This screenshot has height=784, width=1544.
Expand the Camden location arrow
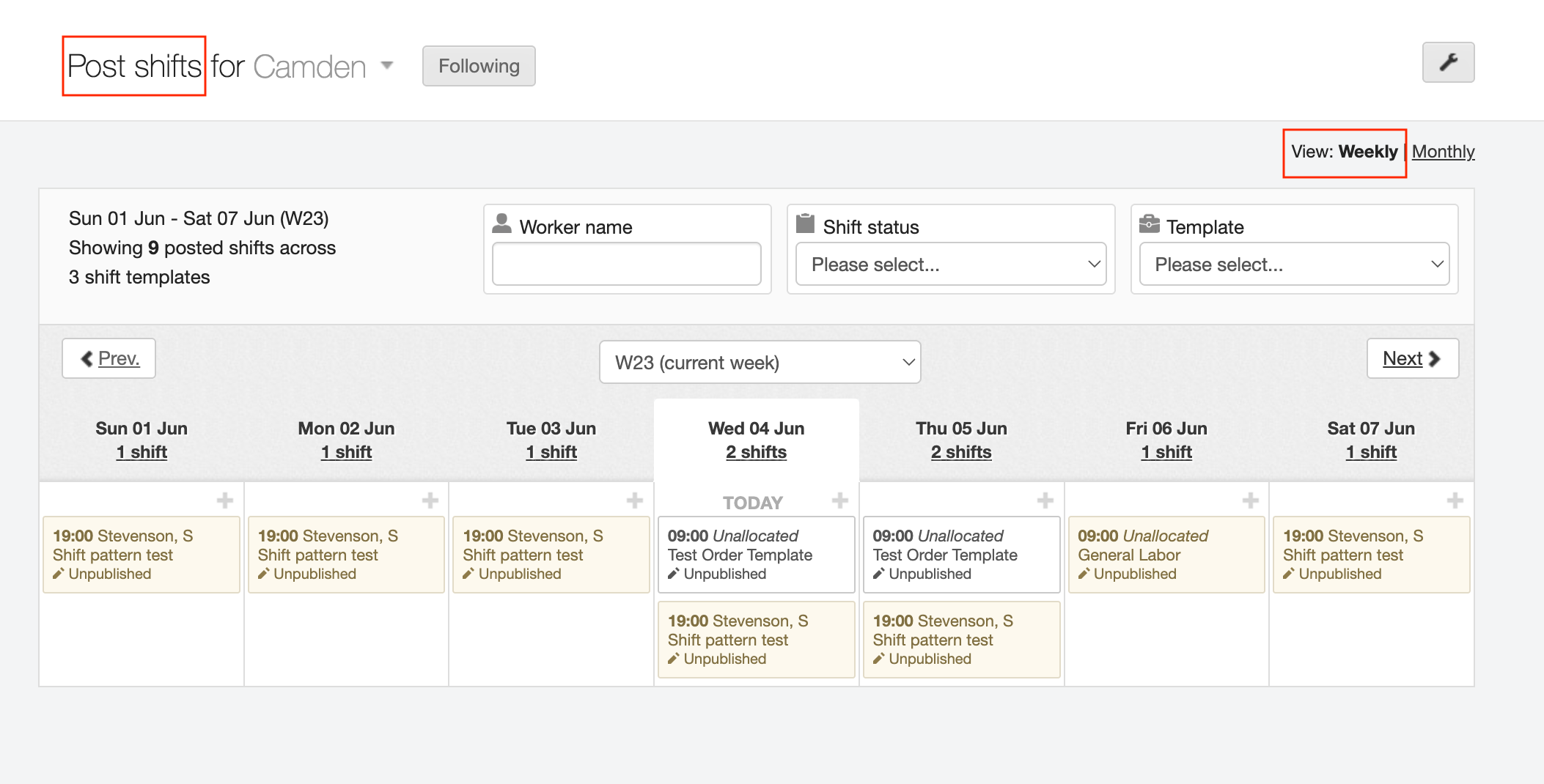tap(387, 66)
